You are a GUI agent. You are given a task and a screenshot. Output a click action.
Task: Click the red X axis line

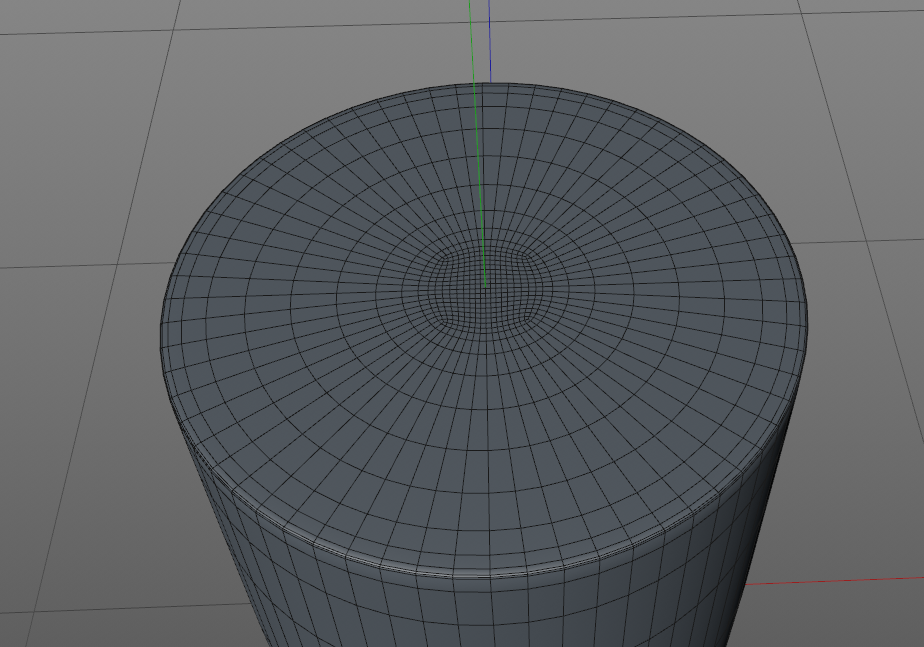coord(834,581)
